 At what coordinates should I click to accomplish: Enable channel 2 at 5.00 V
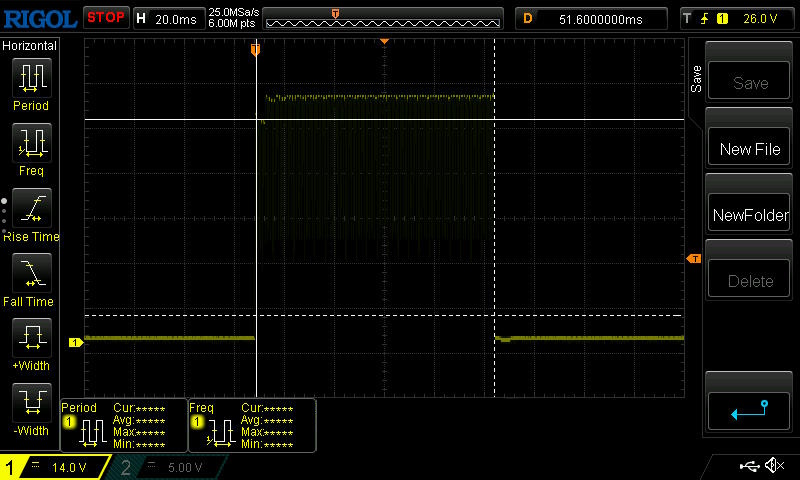[x=170, y=467]
